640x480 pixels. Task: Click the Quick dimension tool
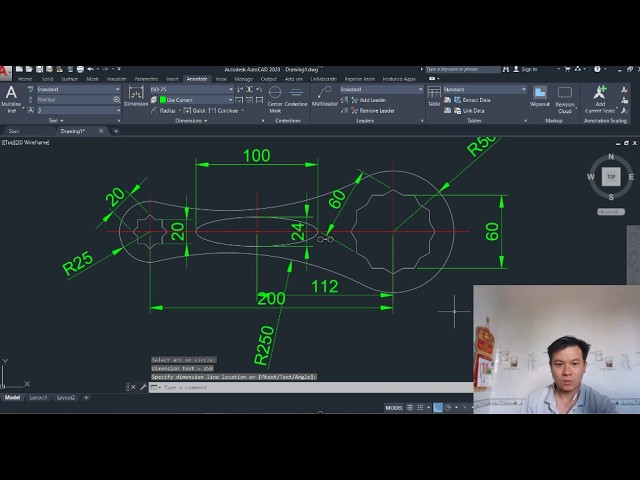(x=195, y=111)
